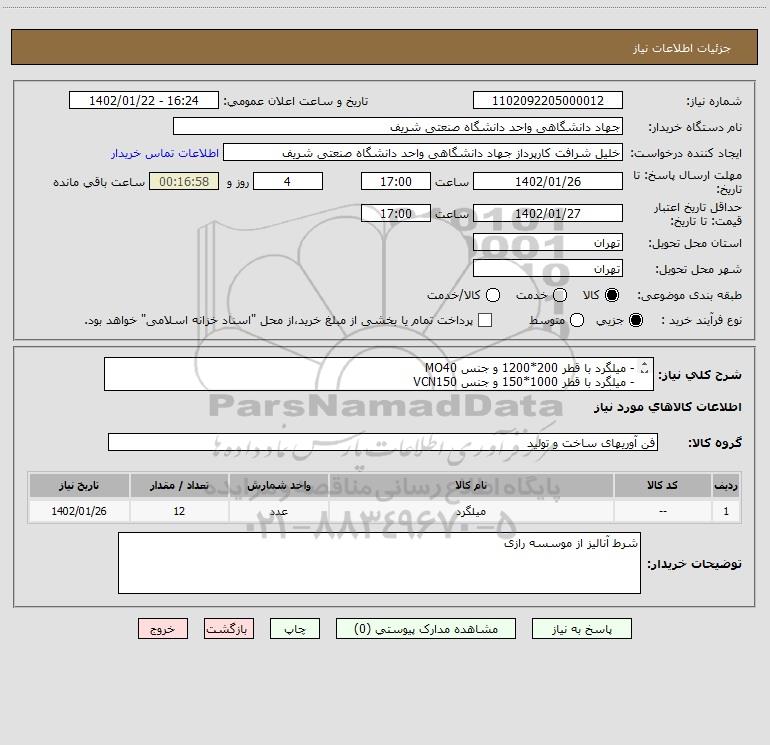This screenshot has width=770, height=745.
Task: Click the delivery province تهران field
Action: click(x=548, y=242)
